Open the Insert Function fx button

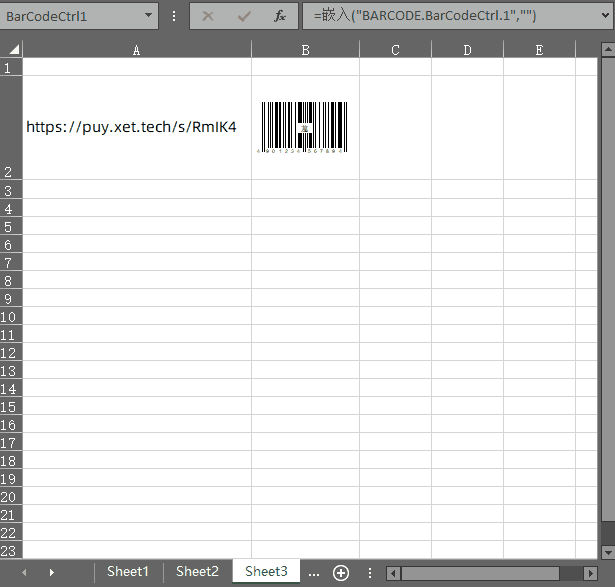pyautogui.click(x=280, y=16)
